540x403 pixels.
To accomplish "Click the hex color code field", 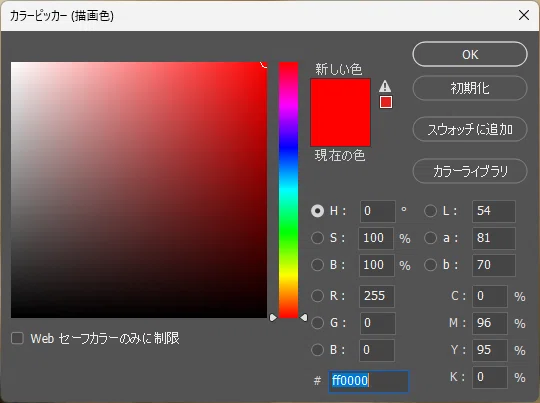I will coord(368,381).
